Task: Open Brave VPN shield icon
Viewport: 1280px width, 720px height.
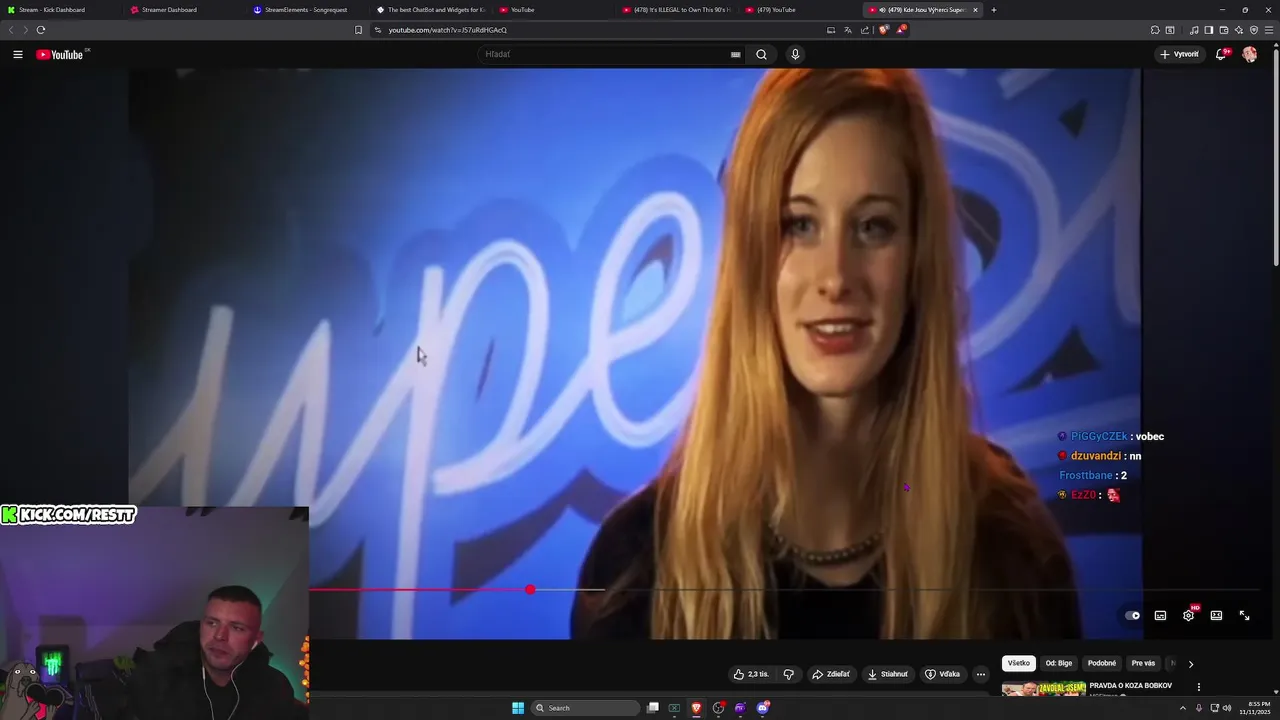Action: coord(1254,30)
